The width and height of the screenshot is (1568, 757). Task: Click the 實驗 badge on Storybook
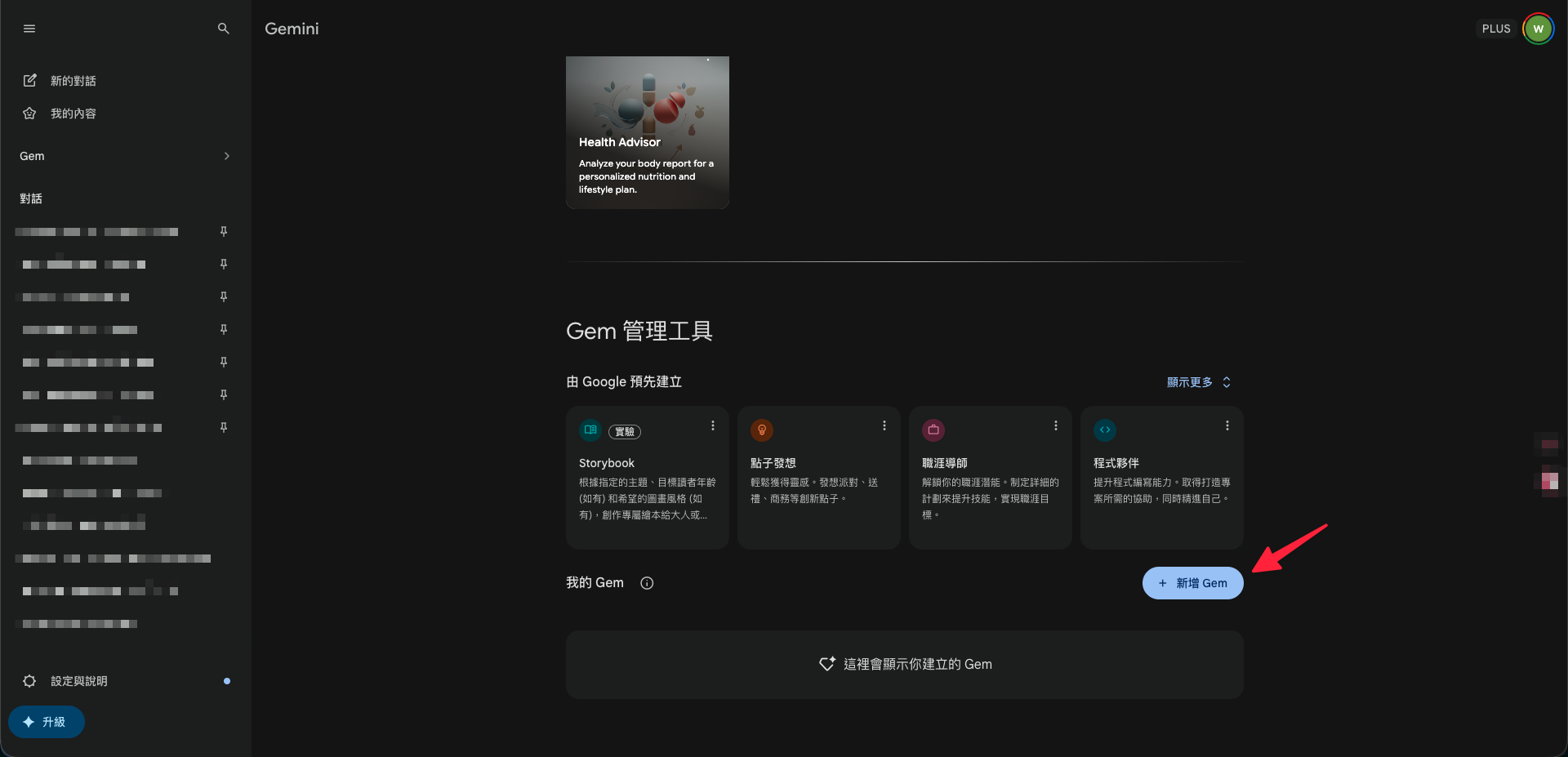click(625, 432)
